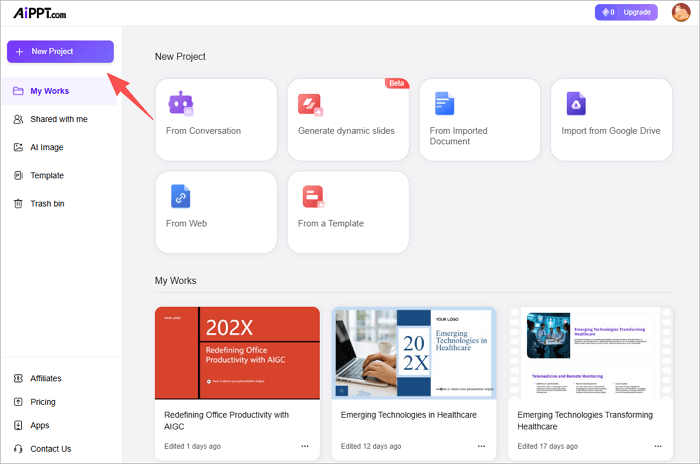The height and width of the screenshot is (464, 700).
Task: Open more options for Redefining Office Productivity
Action: [305, 446]
